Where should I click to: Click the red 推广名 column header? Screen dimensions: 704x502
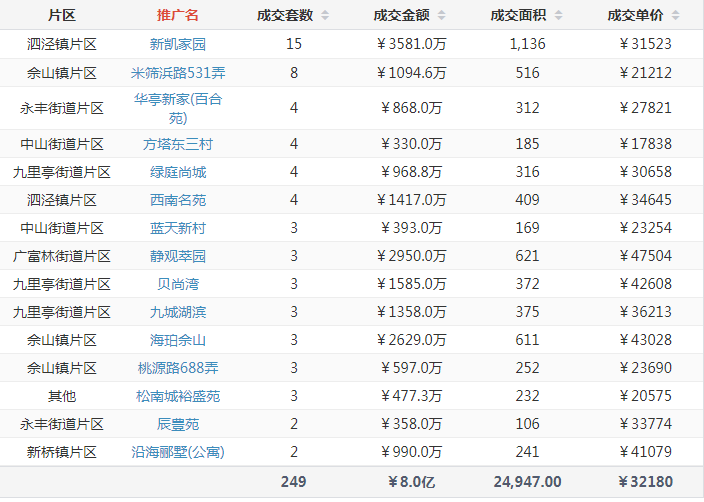[178, 15]
